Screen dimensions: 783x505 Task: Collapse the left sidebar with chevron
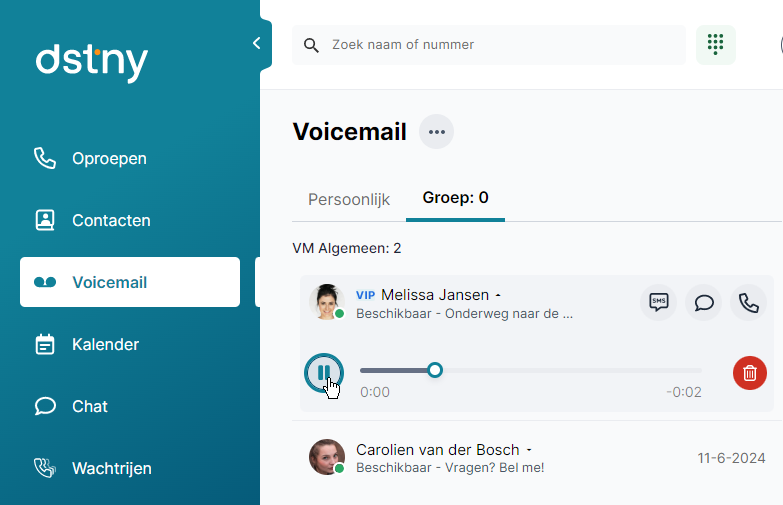click(257, 44)
